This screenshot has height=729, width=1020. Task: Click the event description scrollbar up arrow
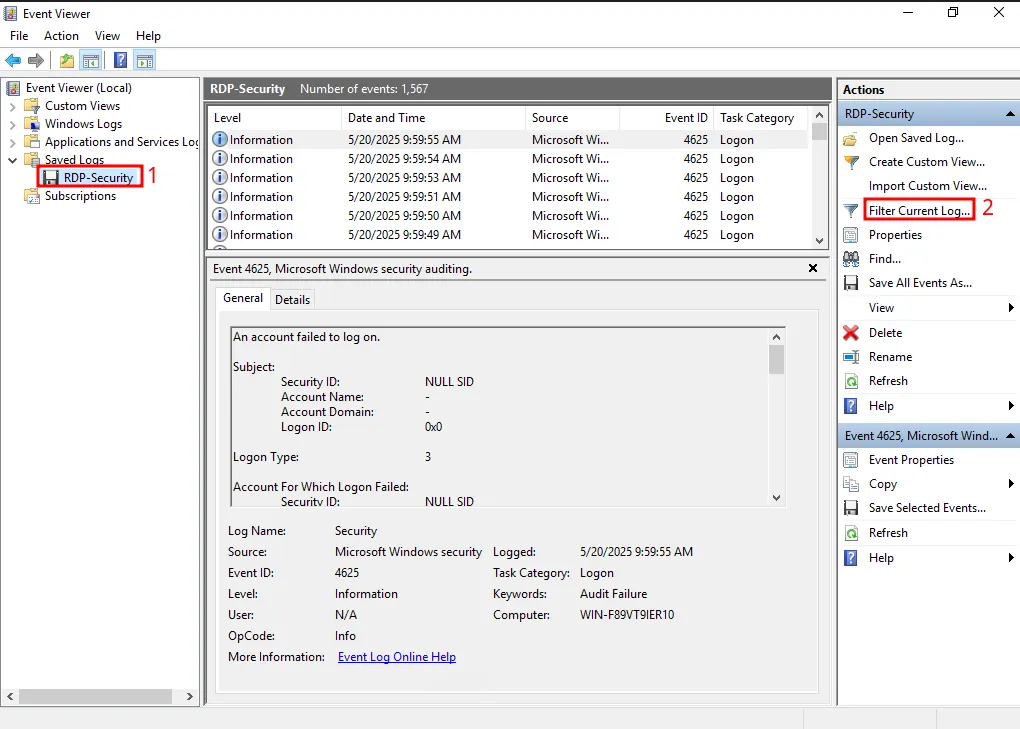click(x=776, y=337)
